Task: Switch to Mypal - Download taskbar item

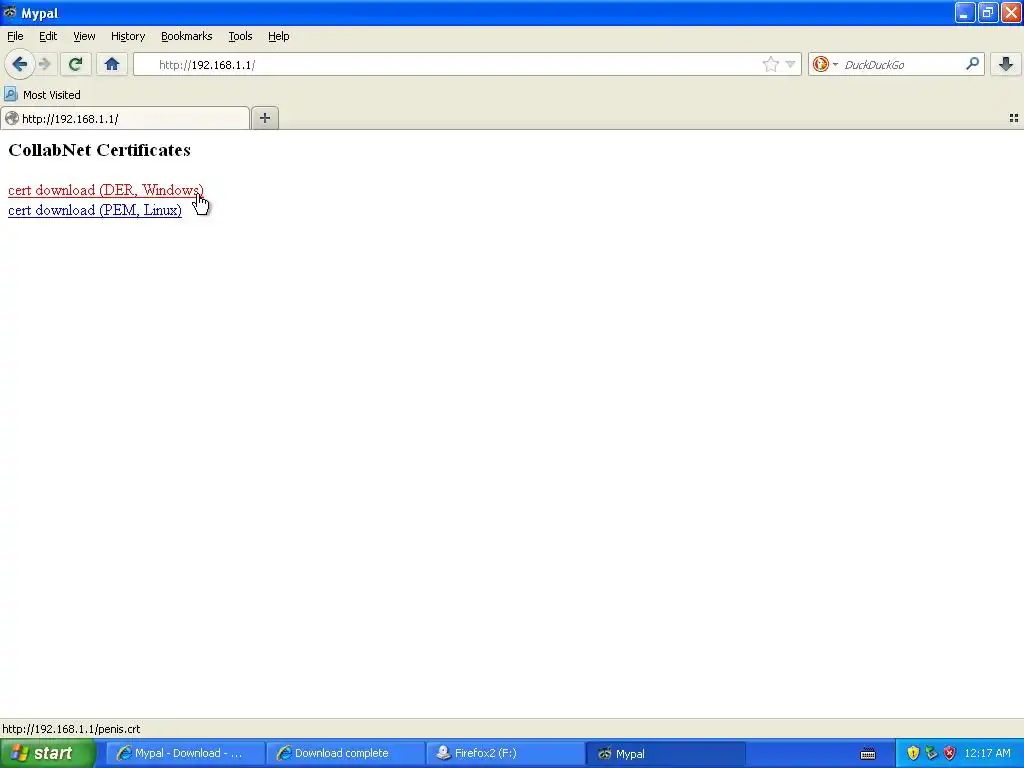Action: (x=185, y=753)
